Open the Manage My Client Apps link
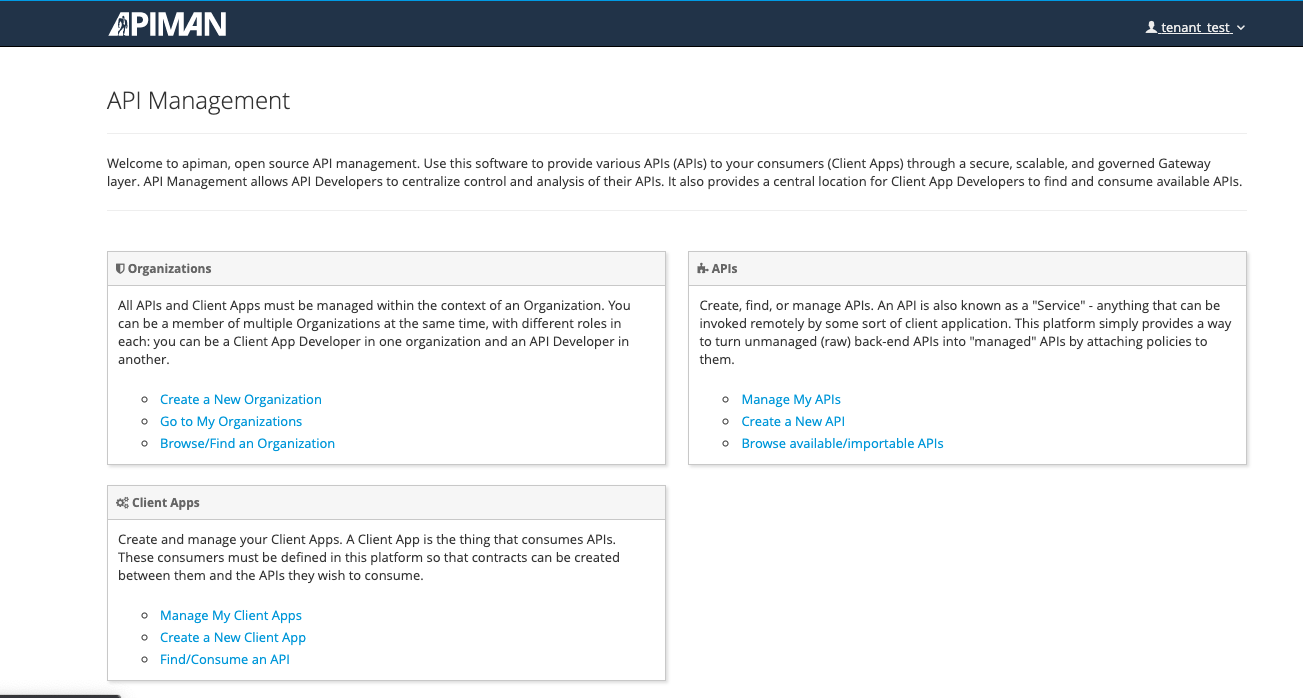The width and height of the screenshot is (1303, 698). [x=230, y=615]
